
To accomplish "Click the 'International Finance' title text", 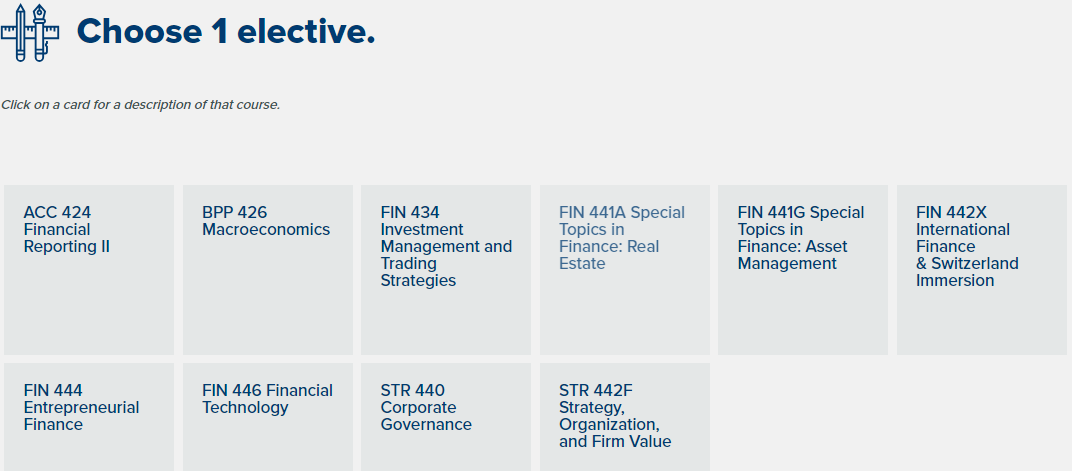I will coord(963,238).
